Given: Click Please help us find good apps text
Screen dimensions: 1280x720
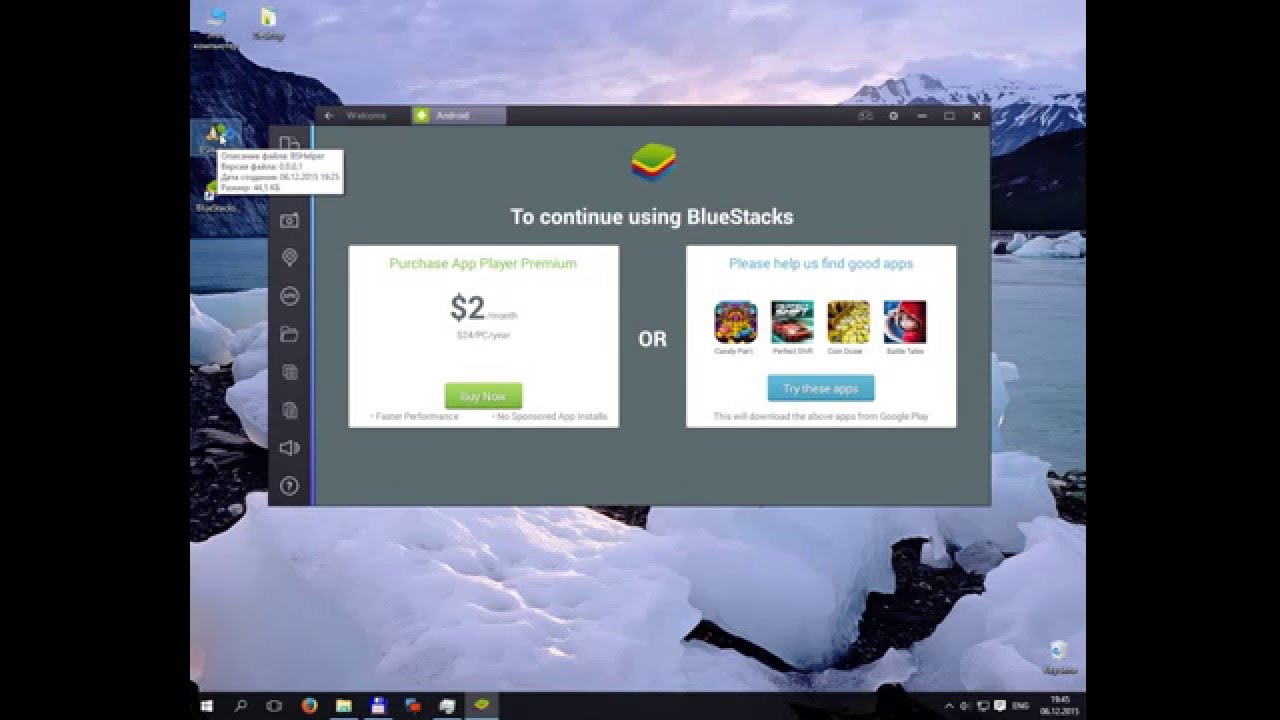Looking at the screenshot, I should point(821,264).
